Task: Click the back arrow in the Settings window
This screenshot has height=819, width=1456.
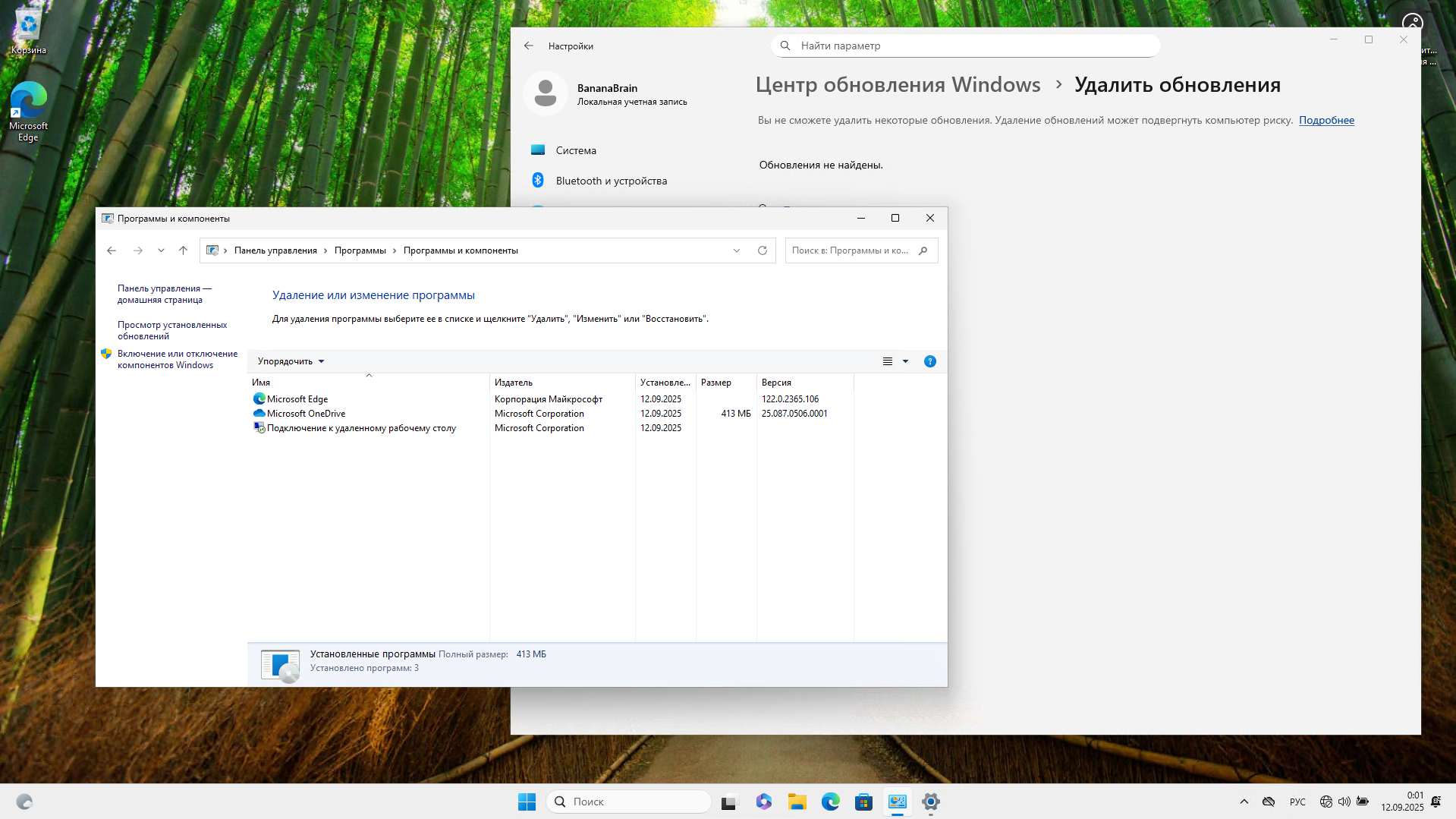Action: (529, 46)
